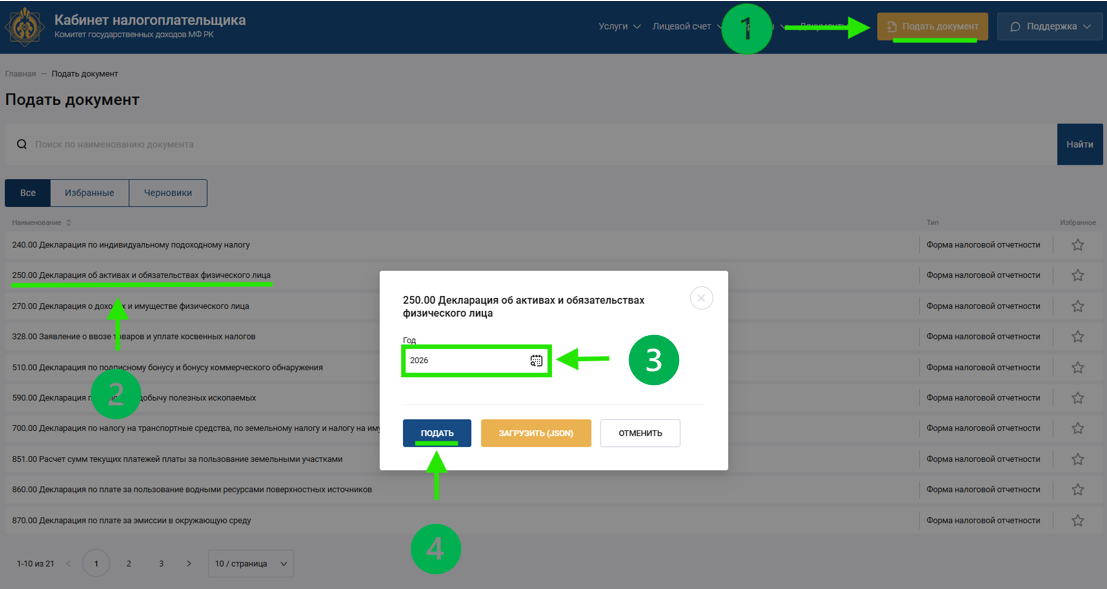Click the ОТМЕНИТЬ button
Viewport: 1107px width, 589px height.
click(x=640, y=433)
